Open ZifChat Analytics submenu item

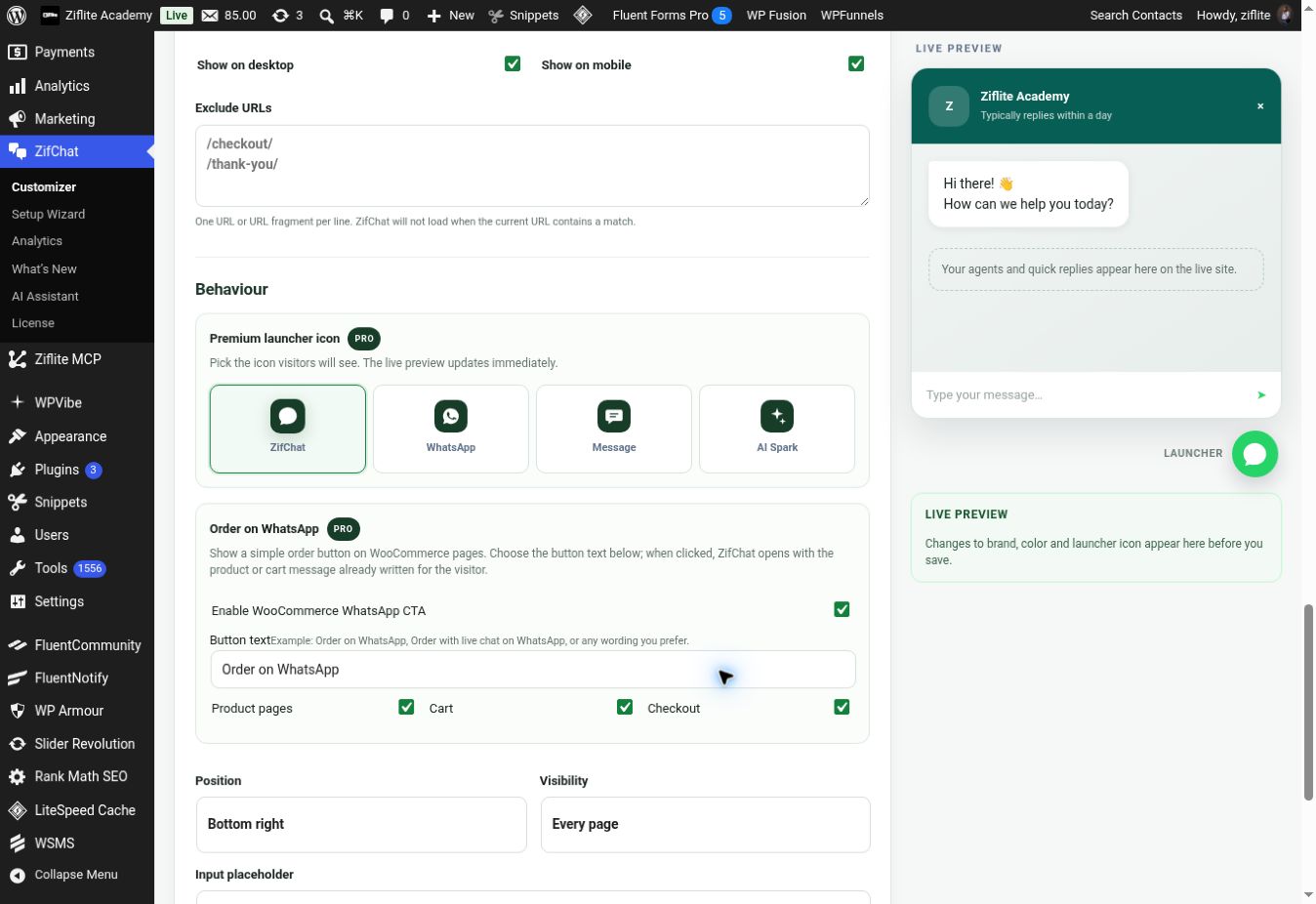pyautogui.click(x=37, y=241)
